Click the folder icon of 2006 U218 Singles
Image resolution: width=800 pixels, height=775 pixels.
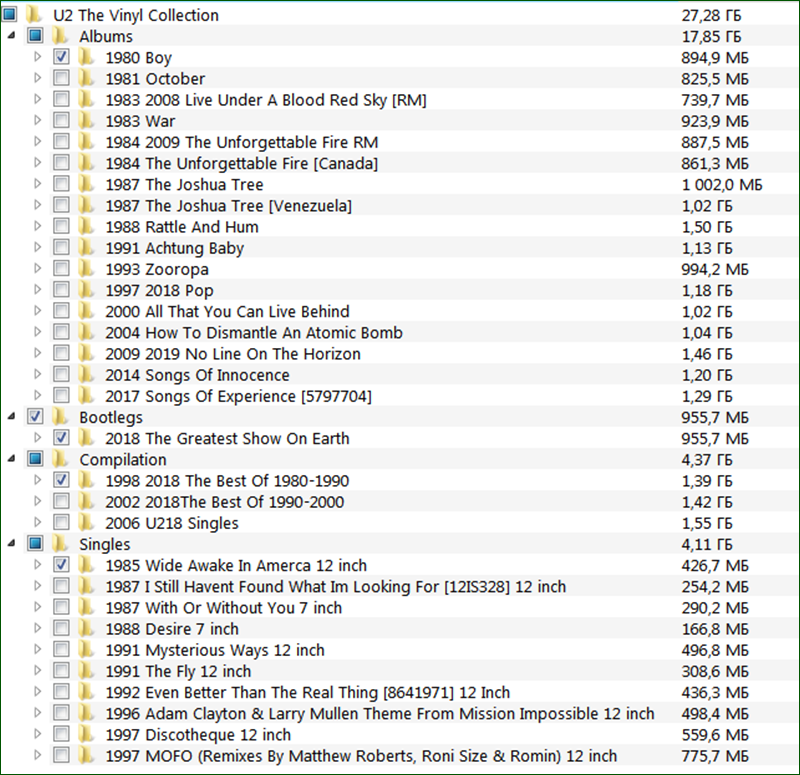[86, 522]
